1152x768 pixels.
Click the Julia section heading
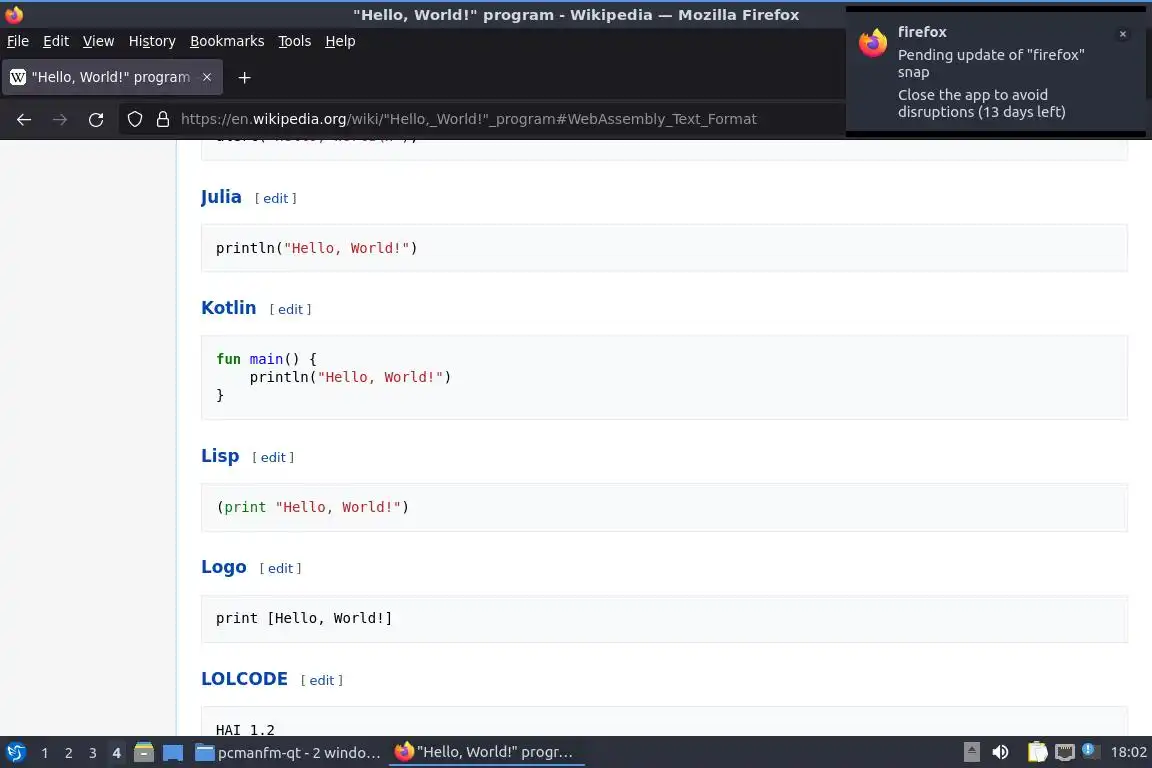[221, 197]
